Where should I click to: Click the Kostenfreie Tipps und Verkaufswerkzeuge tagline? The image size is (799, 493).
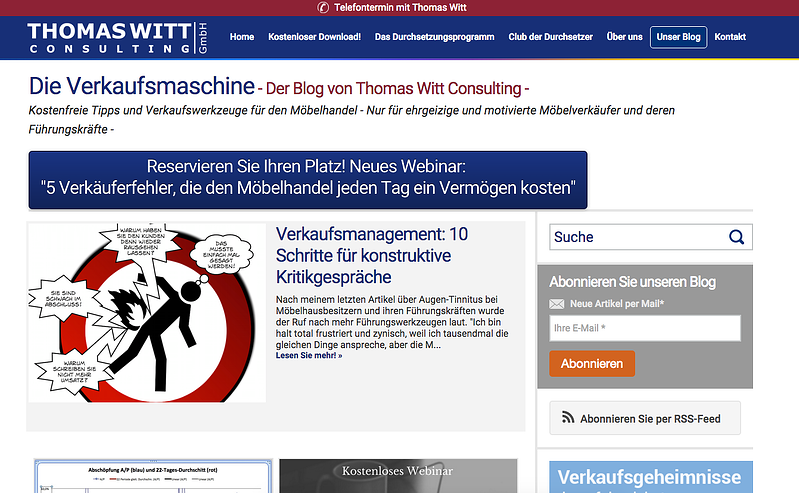[x=352, y=120]
